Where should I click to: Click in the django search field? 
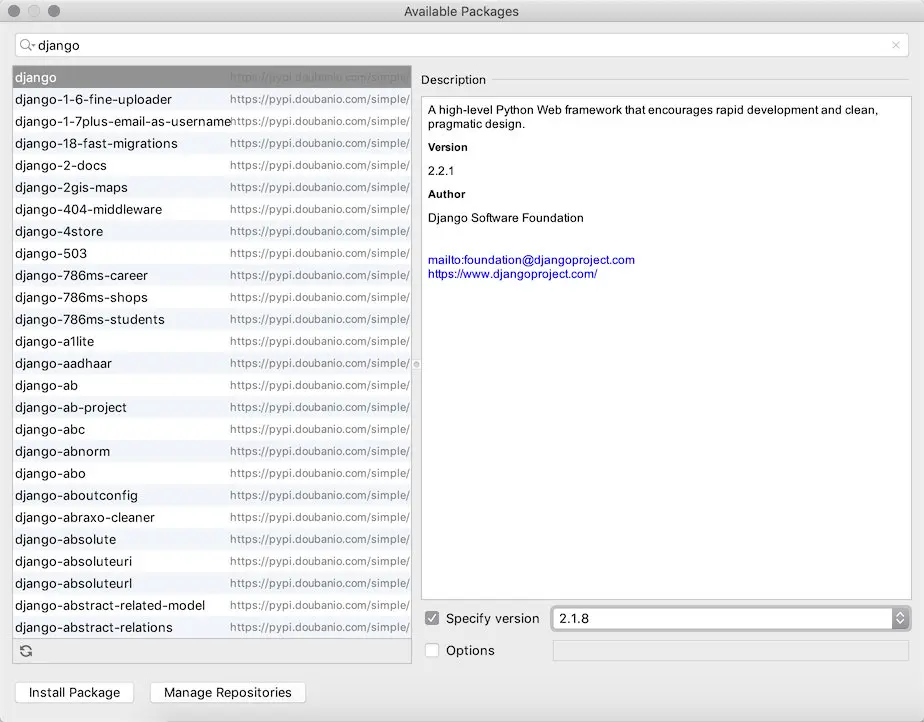point(461,45)
